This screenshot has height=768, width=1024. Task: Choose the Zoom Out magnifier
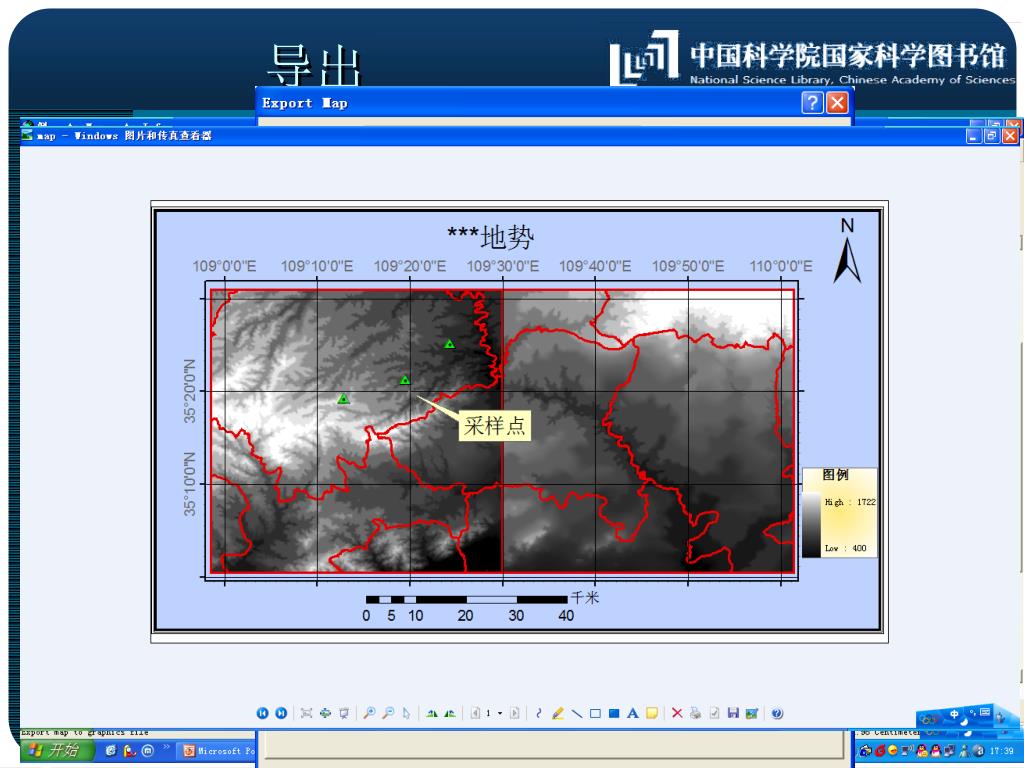(x=388, y=713)
